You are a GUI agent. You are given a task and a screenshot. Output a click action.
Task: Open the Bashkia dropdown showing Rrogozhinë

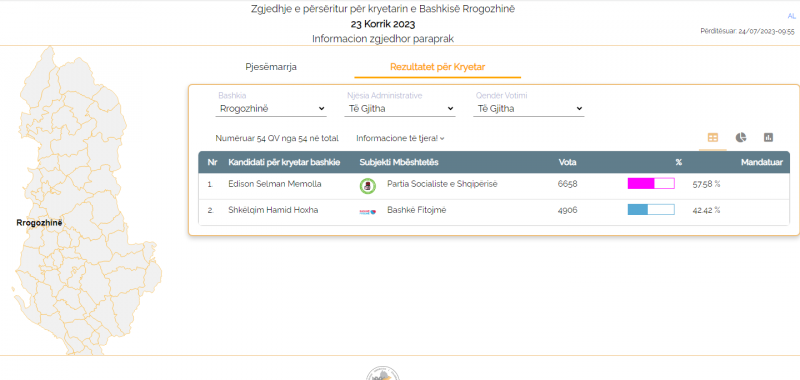pos(271,109)
